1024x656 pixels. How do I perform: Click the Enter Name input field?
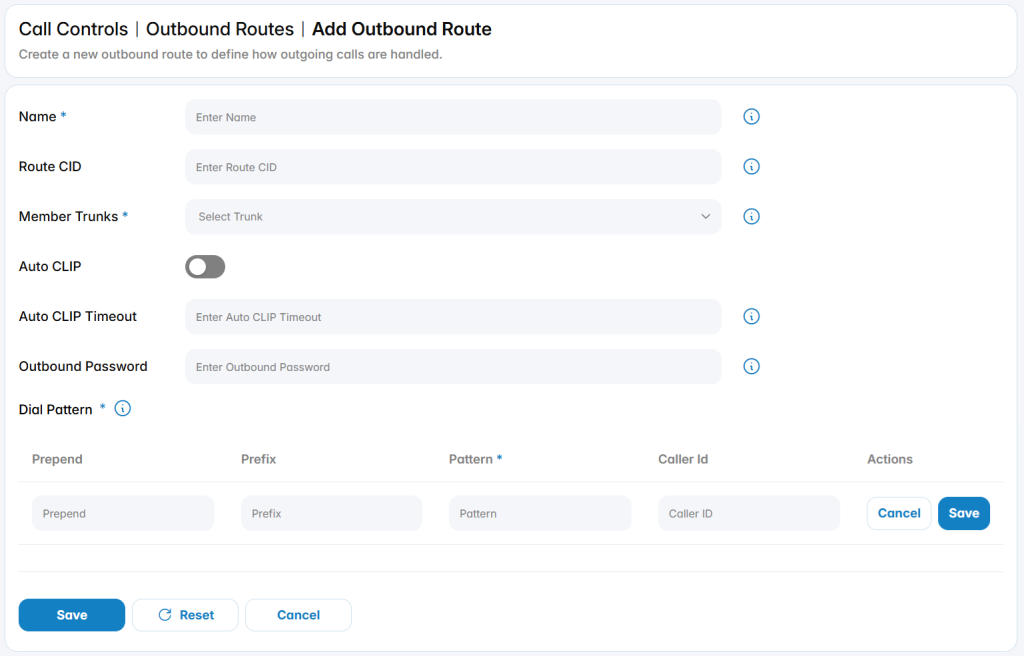coord(453,117)
